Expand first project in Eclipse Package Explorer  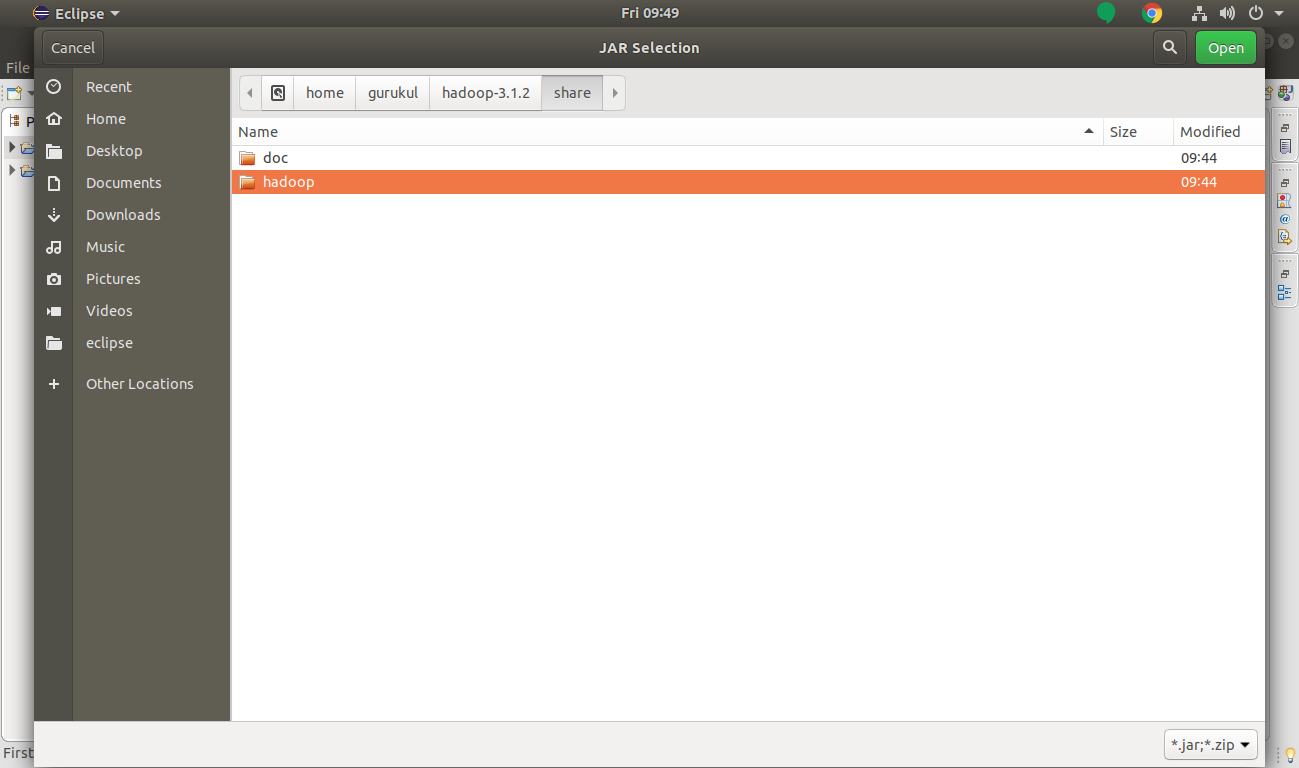click(12, 147)
